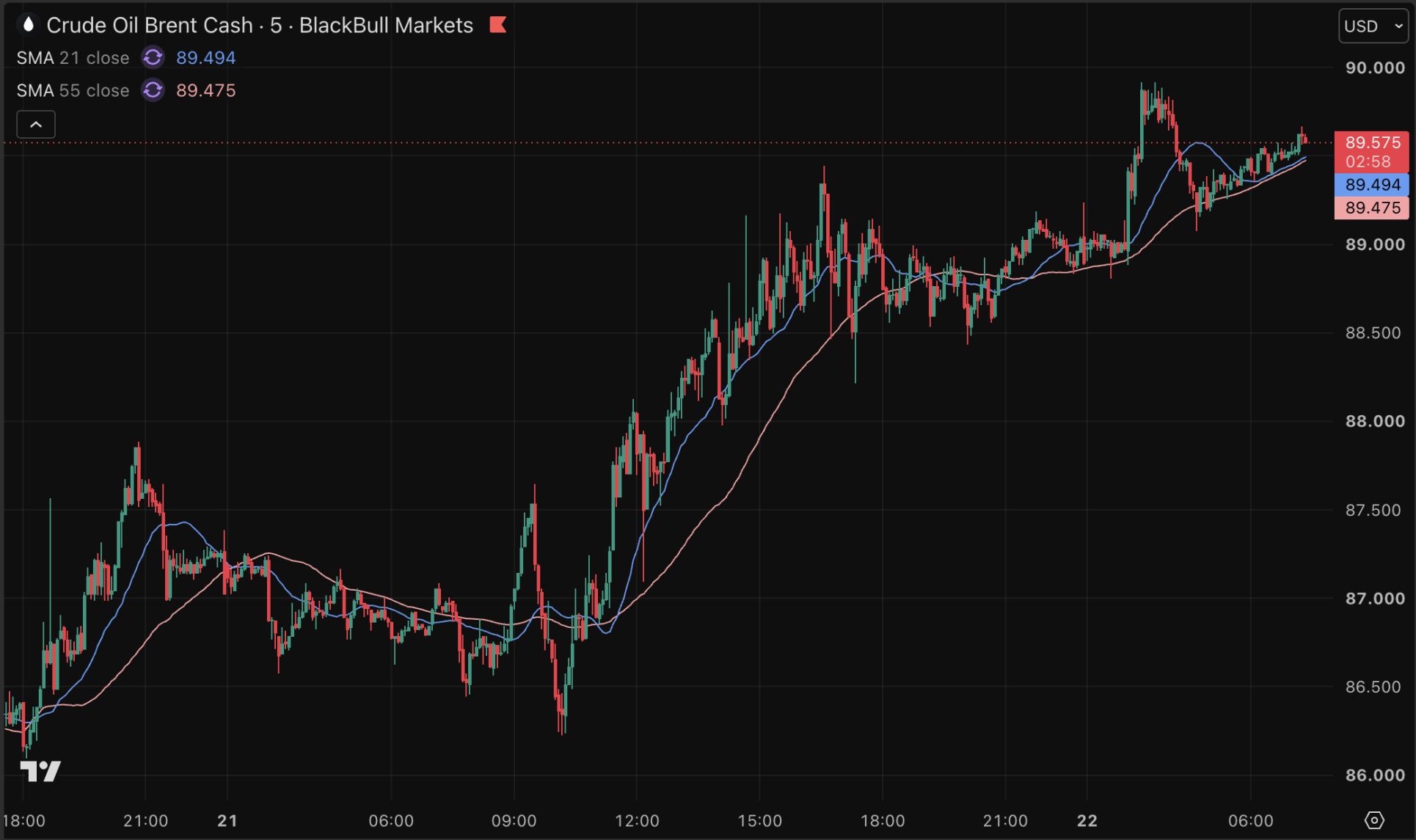
Task: Click the 09:00 time axis label
Action: pos(514,820)
